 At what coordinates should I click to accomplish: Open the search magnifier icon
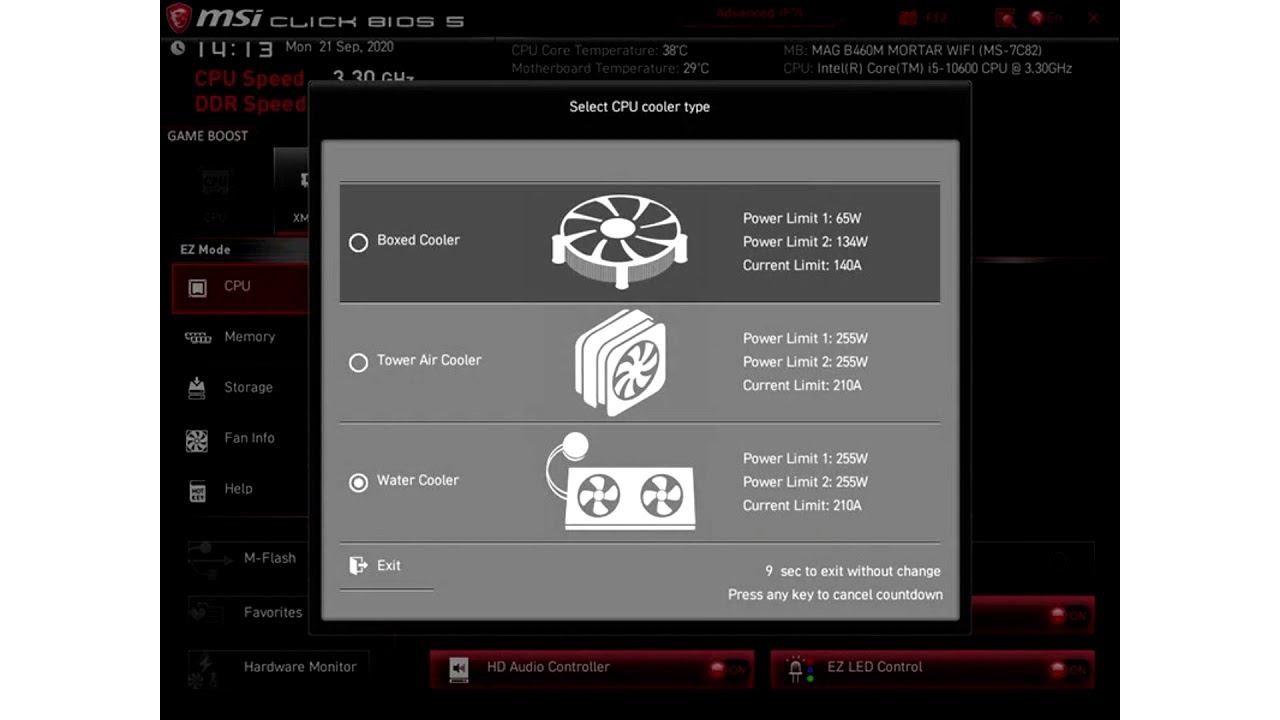click(1005, 18)
